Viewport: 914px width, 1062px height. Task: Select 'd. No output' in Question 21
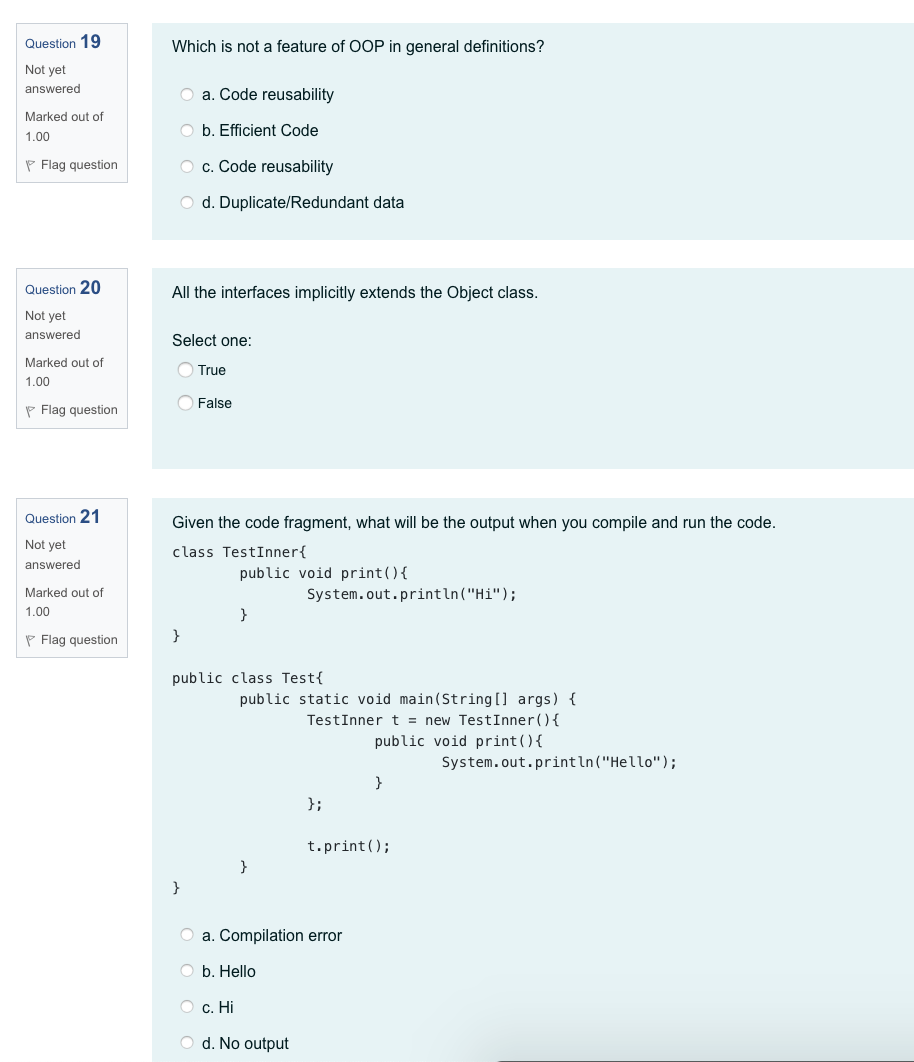(187, 1042)
